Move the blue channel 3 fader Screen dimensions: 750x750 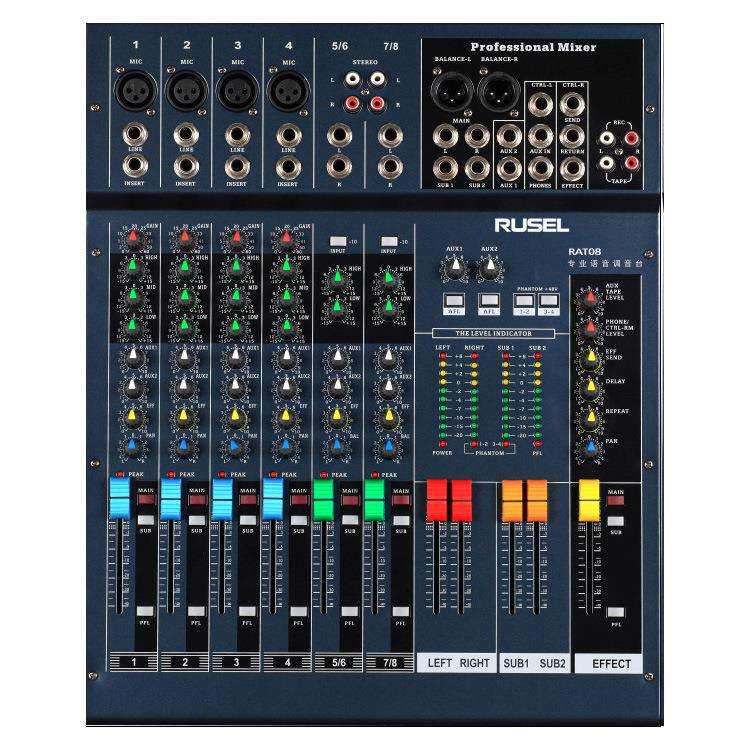pos(222,499)
